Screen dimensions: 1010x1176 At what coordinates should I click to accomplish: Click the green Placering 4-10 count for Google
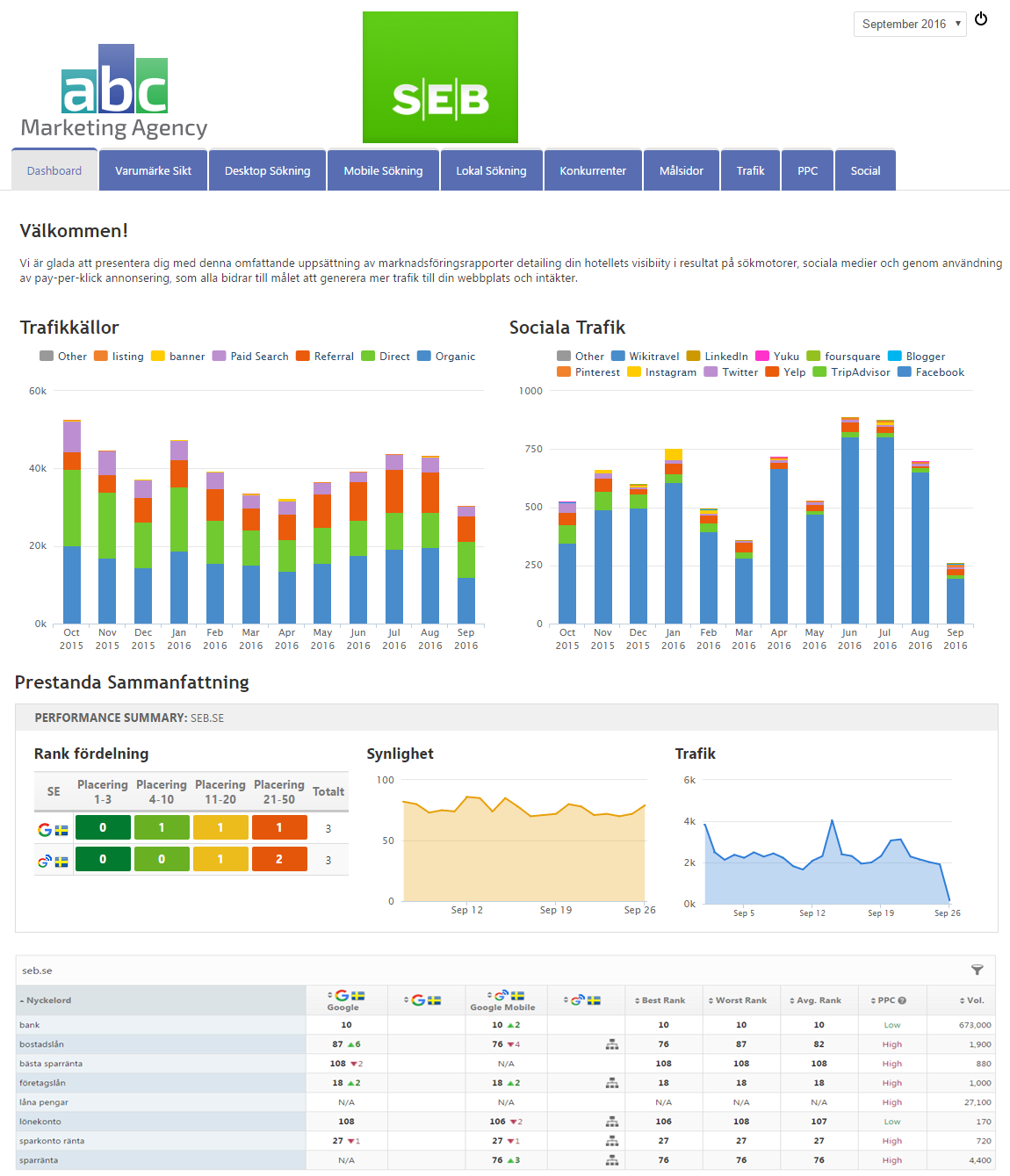click(162, 827)
